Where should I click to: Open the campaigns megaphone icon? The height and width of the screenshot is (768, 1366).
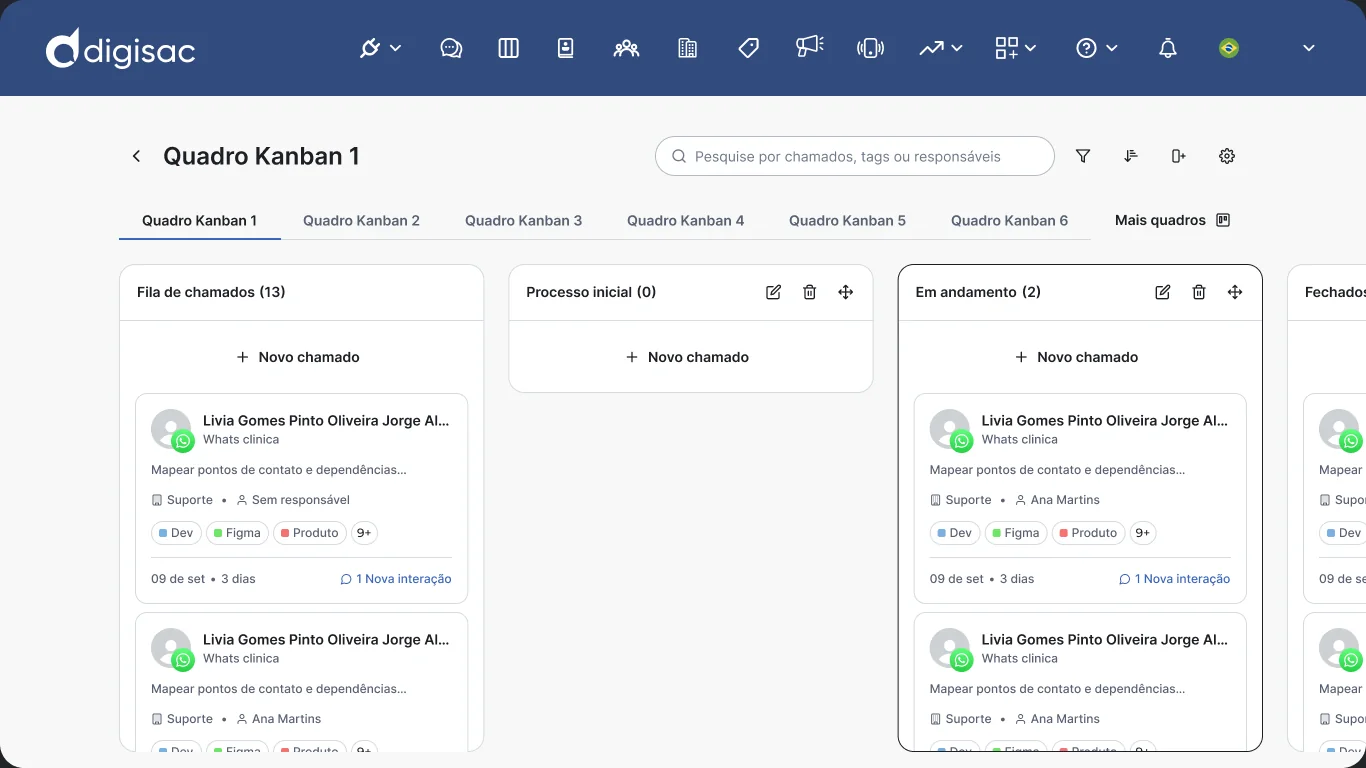click(x=809, y=47)
